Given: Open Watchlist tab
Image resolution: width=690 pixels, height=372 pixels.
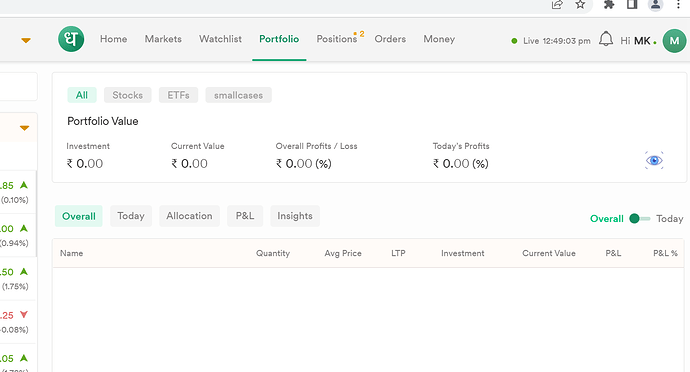Looking at the screenshot, I should pos(220,39).
